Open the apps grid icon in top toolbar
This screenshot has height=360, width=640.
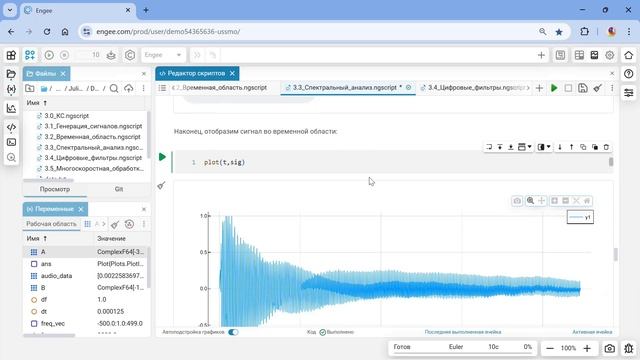(11, 55)
